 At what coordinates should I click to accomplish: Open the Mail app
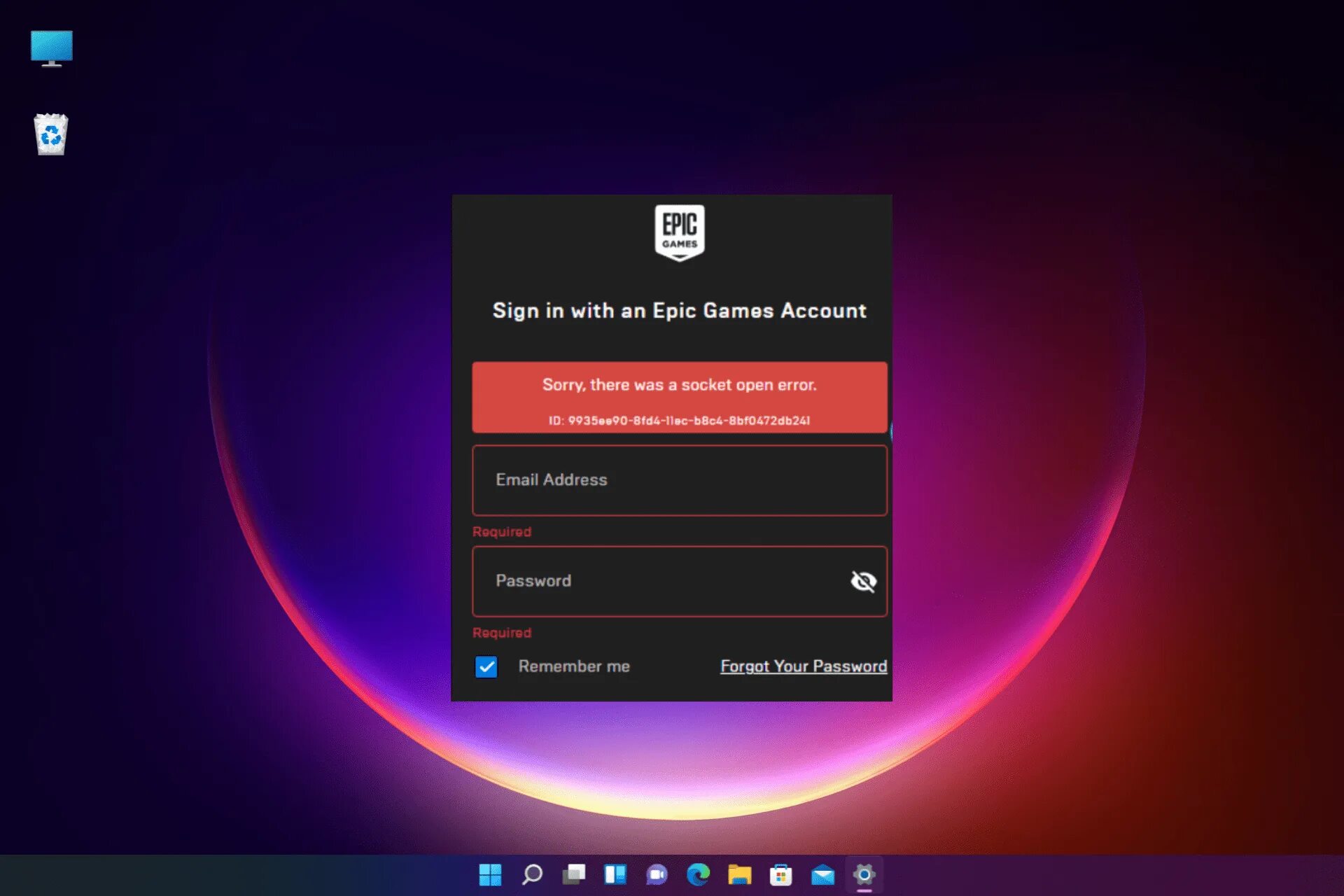click(x=822, y=874)
